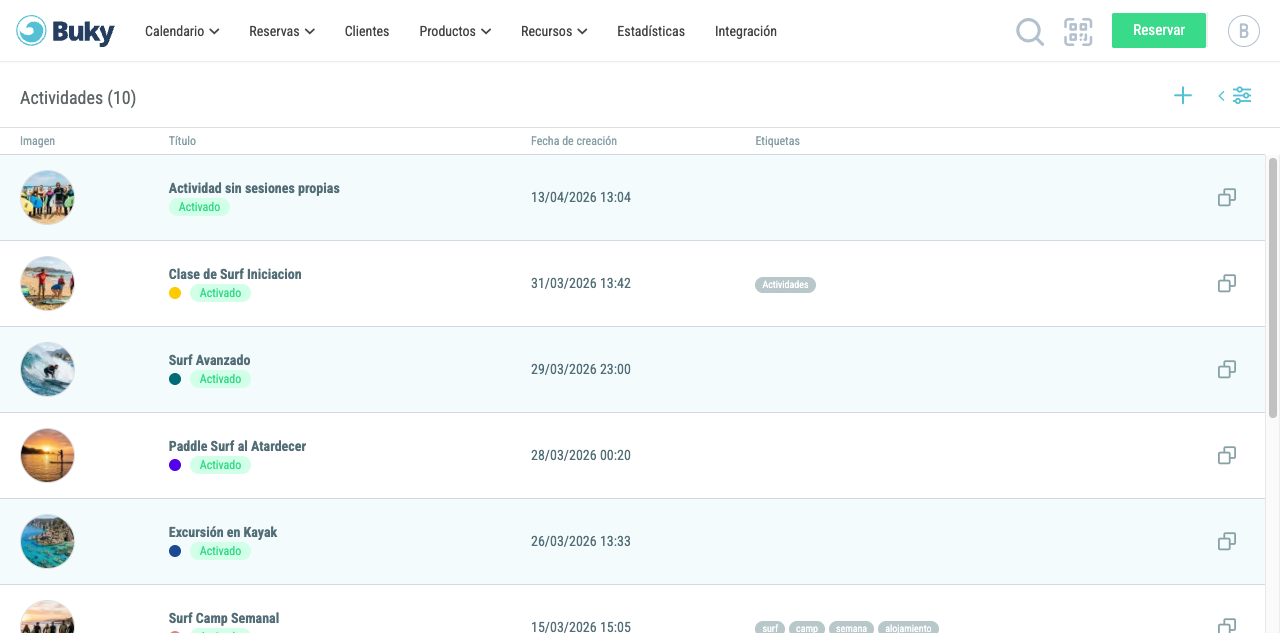Click the Etiquetas column header

click(x=777, y=141)
